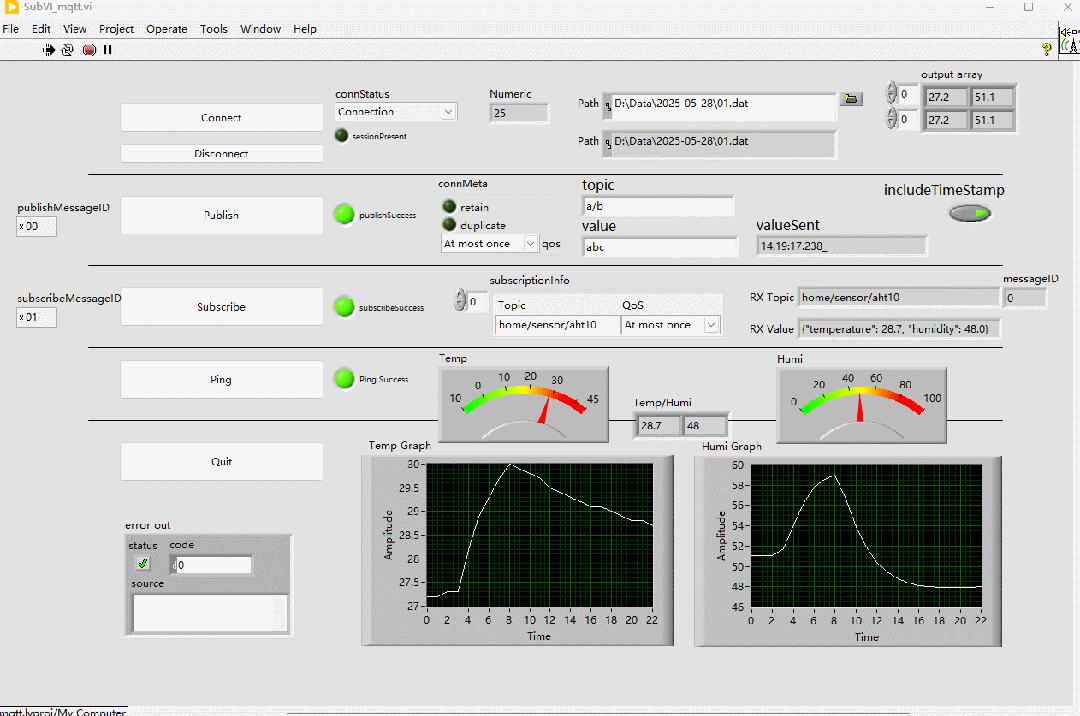Screen dimensions: 1080x716
Task: Pause the VI with the Pause icon
Action: pos(107,49)
